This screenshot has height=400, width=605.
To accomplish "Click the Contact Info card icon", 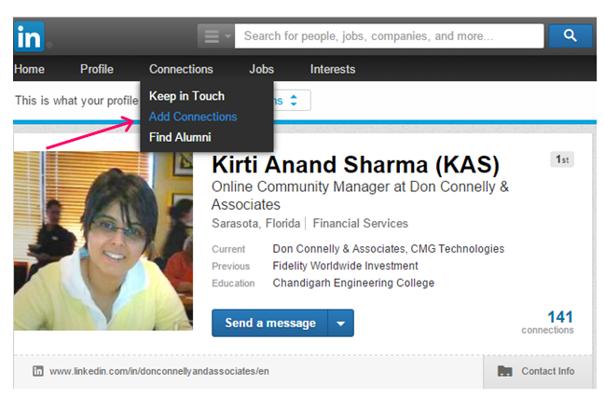I will (x=505, y=371).
